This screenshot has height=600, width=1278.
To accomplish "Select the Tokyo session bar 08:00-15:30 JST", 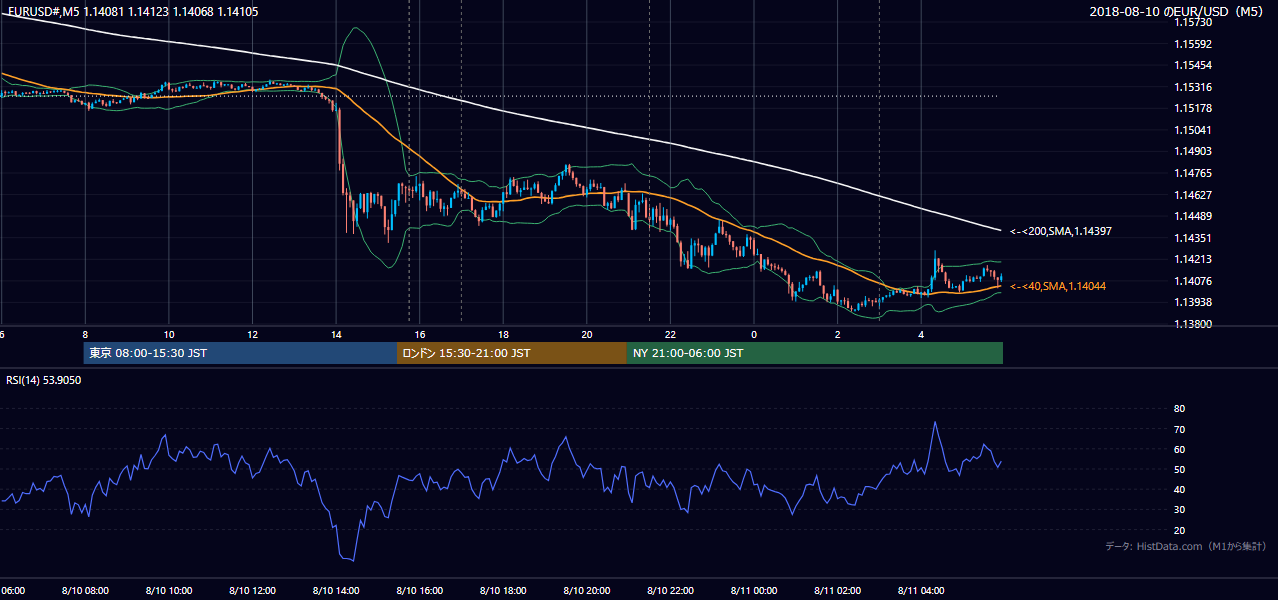I will click(240, 353).
